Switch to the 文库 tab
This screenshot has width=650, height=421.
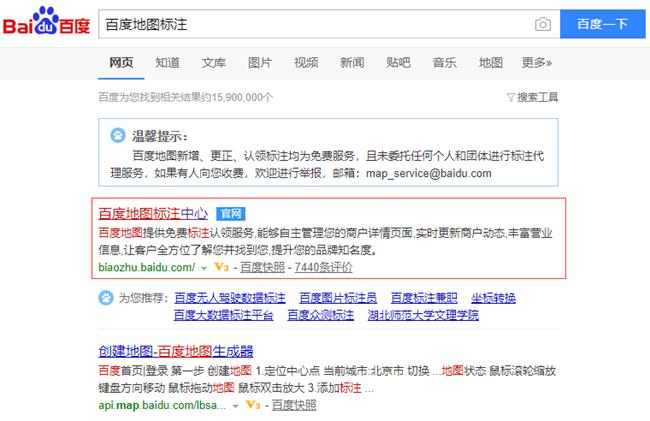tap(213, 63)
